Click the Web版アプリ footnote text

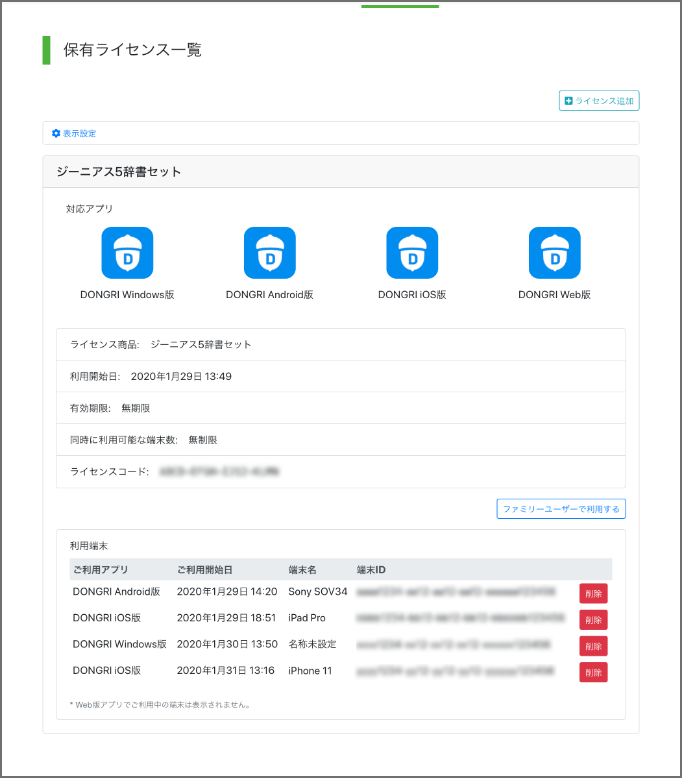click(160, 705)
